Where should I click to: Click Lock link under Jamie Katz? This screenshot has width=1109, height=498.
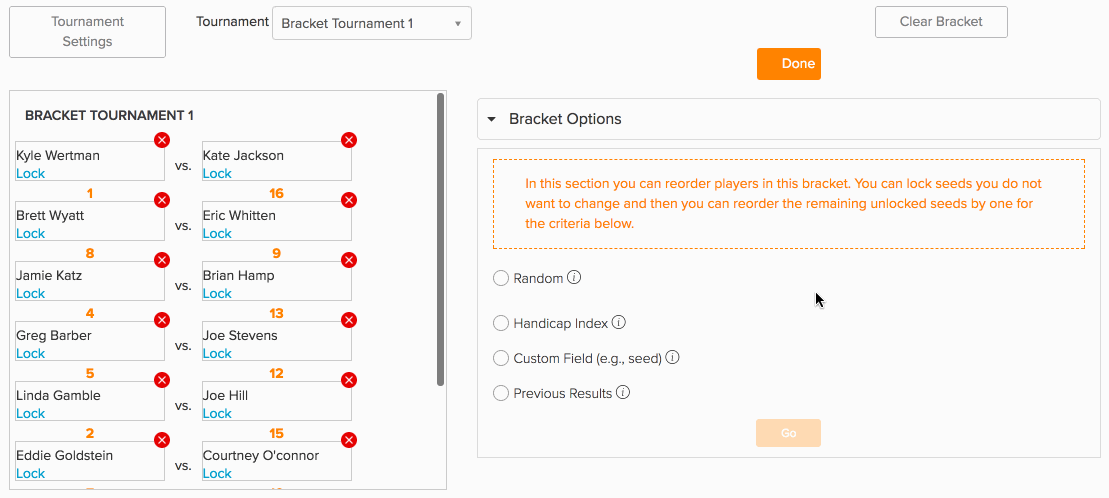[30, 294]
